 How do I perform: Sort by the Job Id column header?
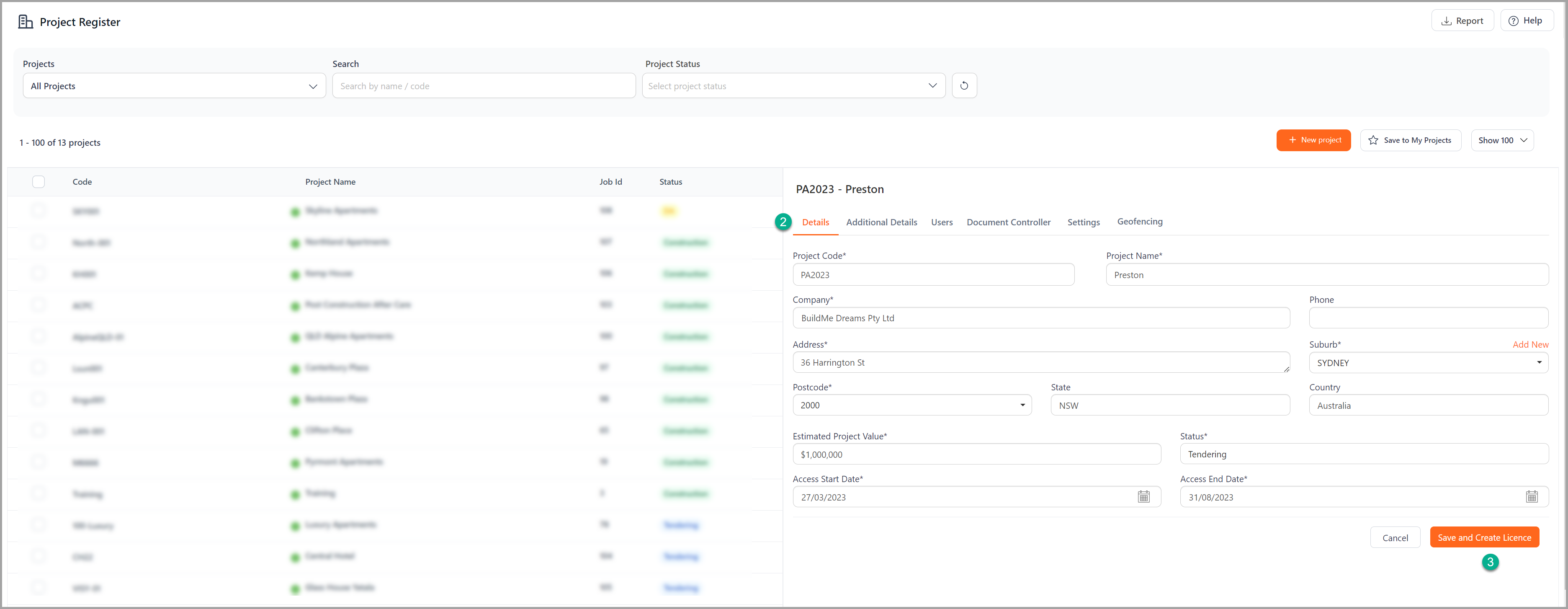(610, 181)
